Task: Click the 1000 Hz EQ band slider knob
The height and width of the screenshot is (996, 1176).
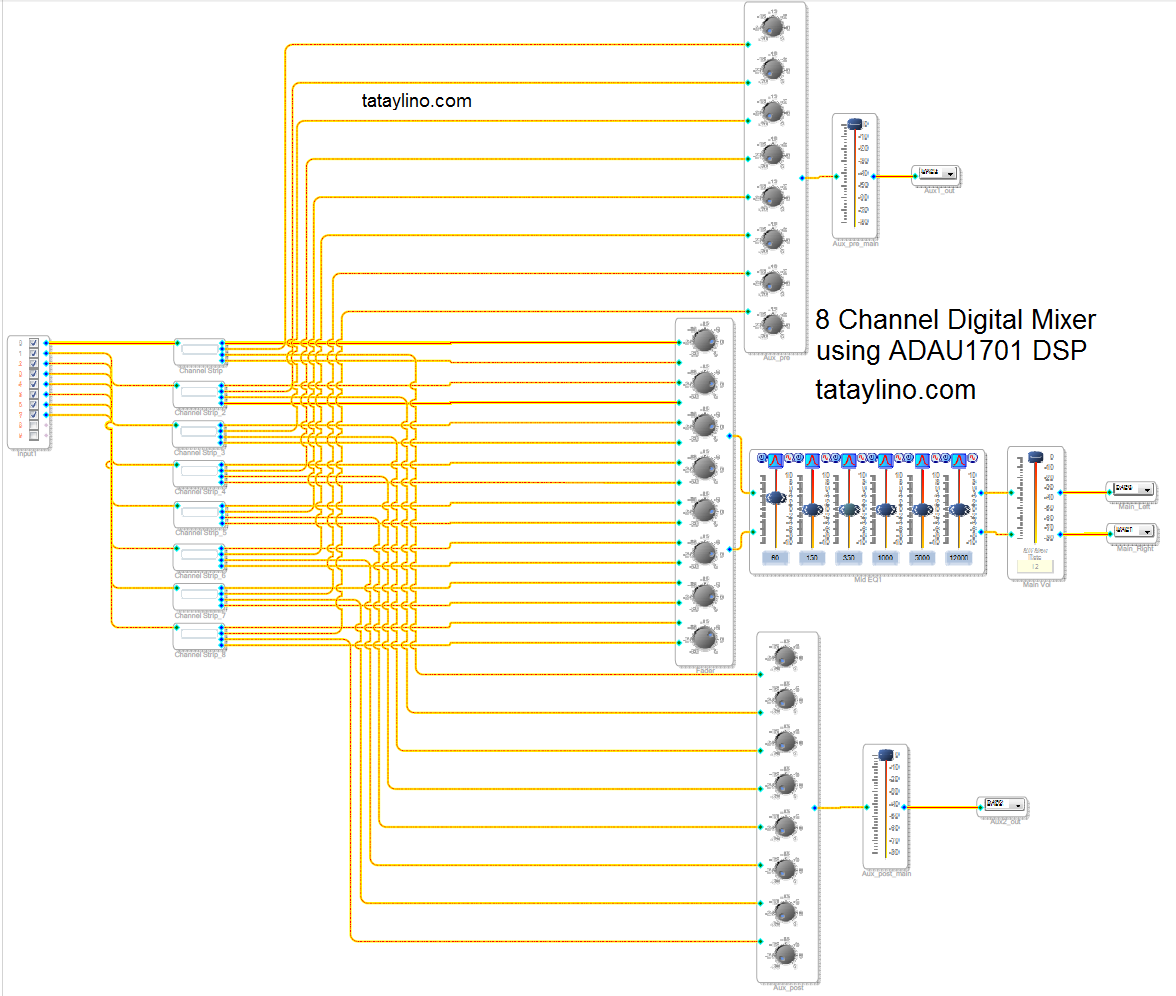Action: click(886, 510)
